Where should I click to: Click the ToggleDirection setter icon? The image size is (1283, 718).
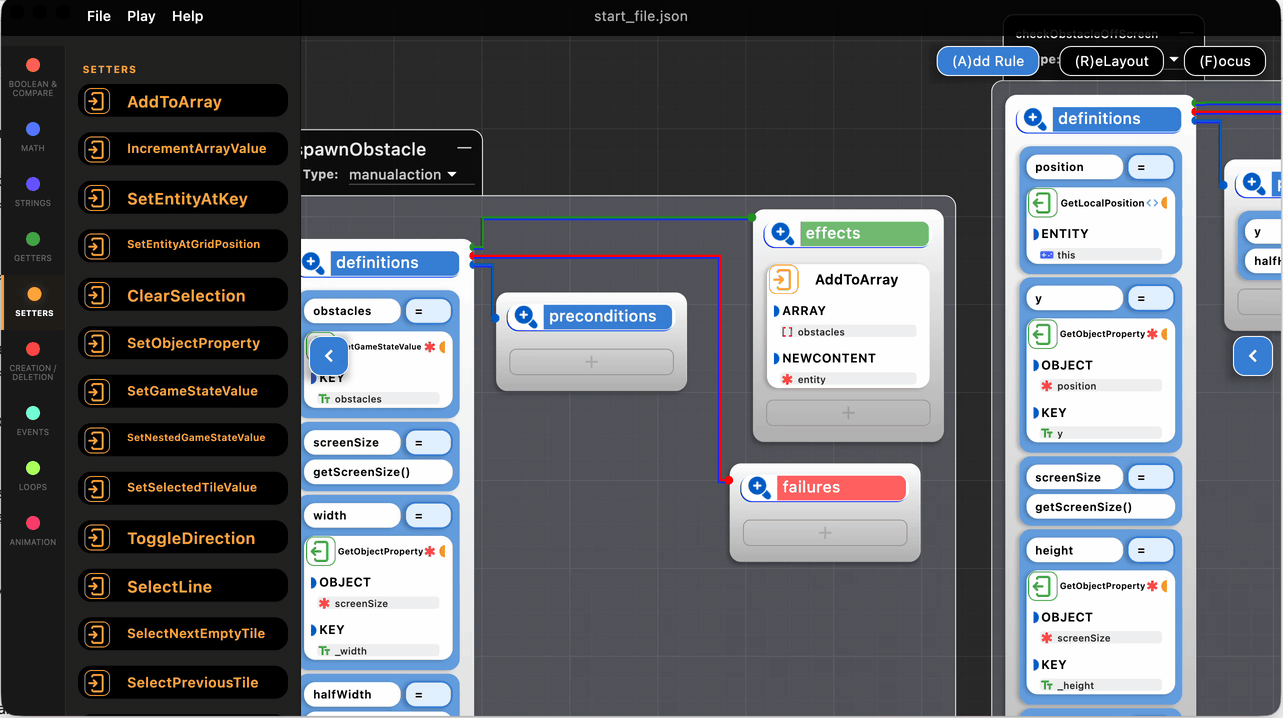pyautogui.click(x=97, y=538)
